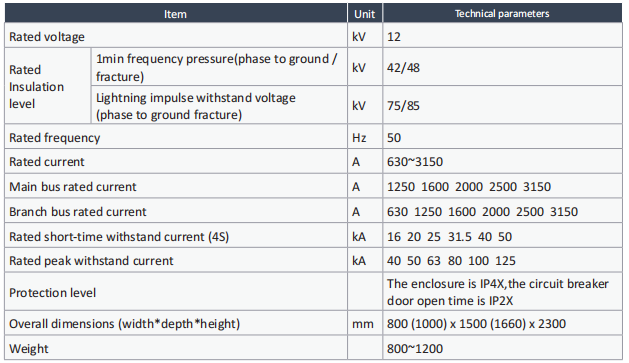The image size is (629, 363).
Task: Click the Lightning impulse withstand voltage cell
Action: pos(219,105)
